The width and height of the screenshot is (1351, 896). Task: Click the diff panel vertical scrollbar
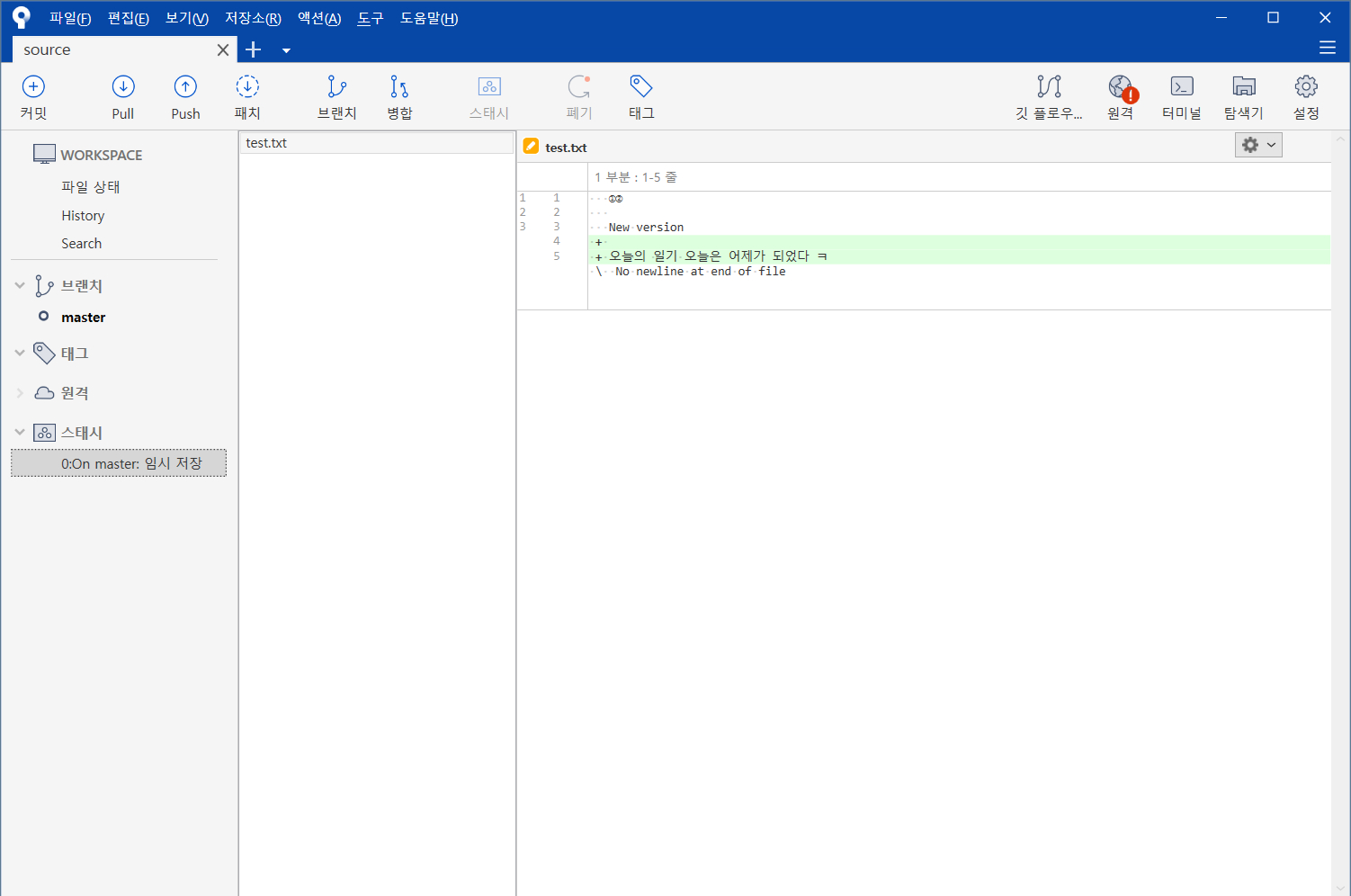coord(1340,513)
